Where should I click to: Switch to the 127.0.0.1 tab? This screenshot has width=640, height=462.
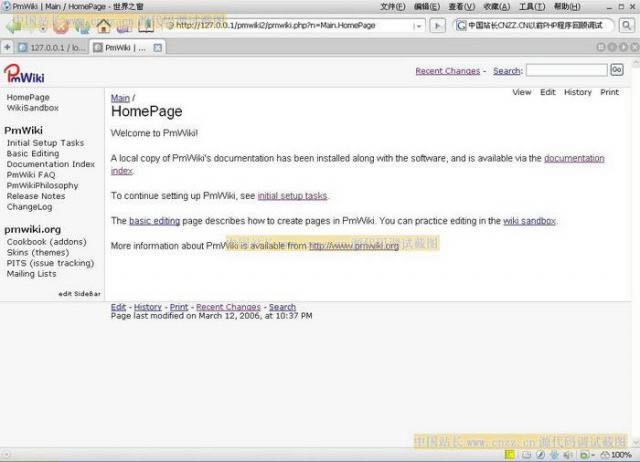pos(52,47)
